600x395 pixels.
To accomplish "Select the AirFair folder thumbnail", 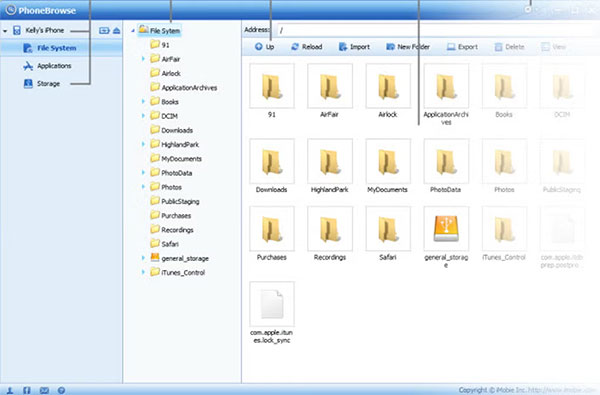I will [x=330, y=86].
